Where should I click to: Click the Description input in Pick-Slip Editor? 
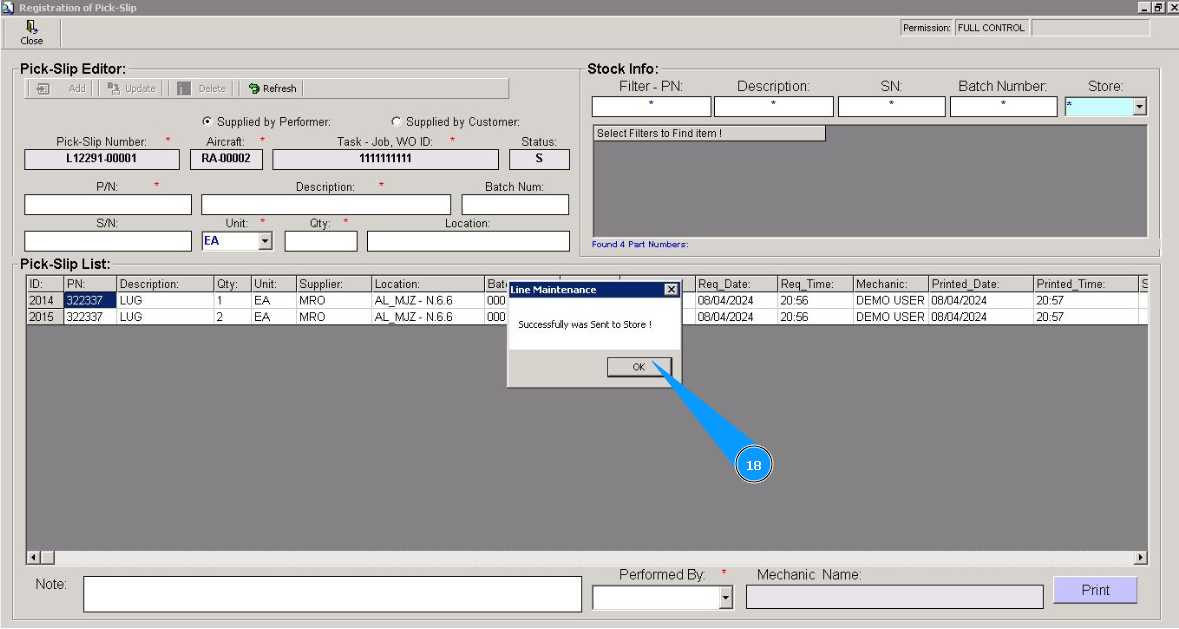click(326, 204)
